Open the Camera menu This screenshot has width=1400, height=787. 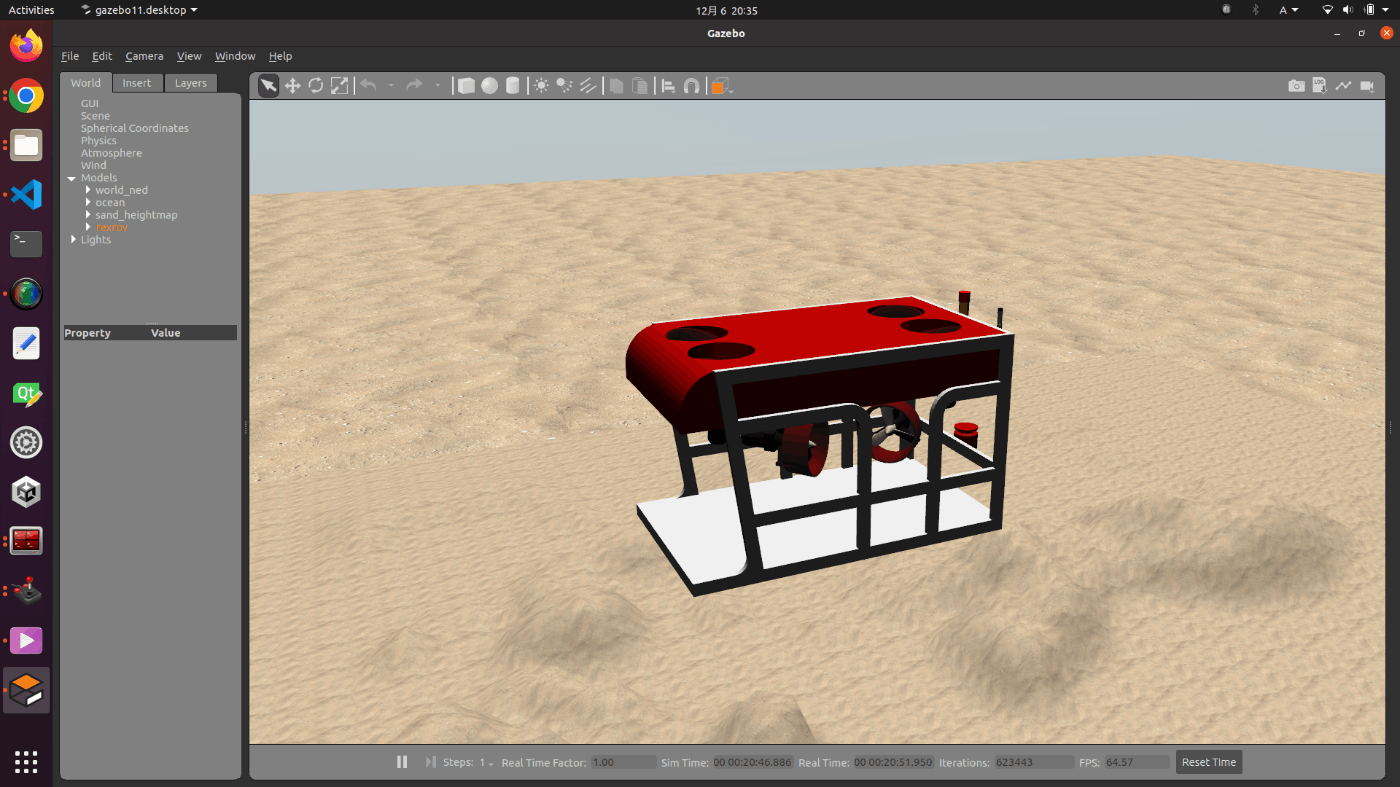(x=143, y=56)
